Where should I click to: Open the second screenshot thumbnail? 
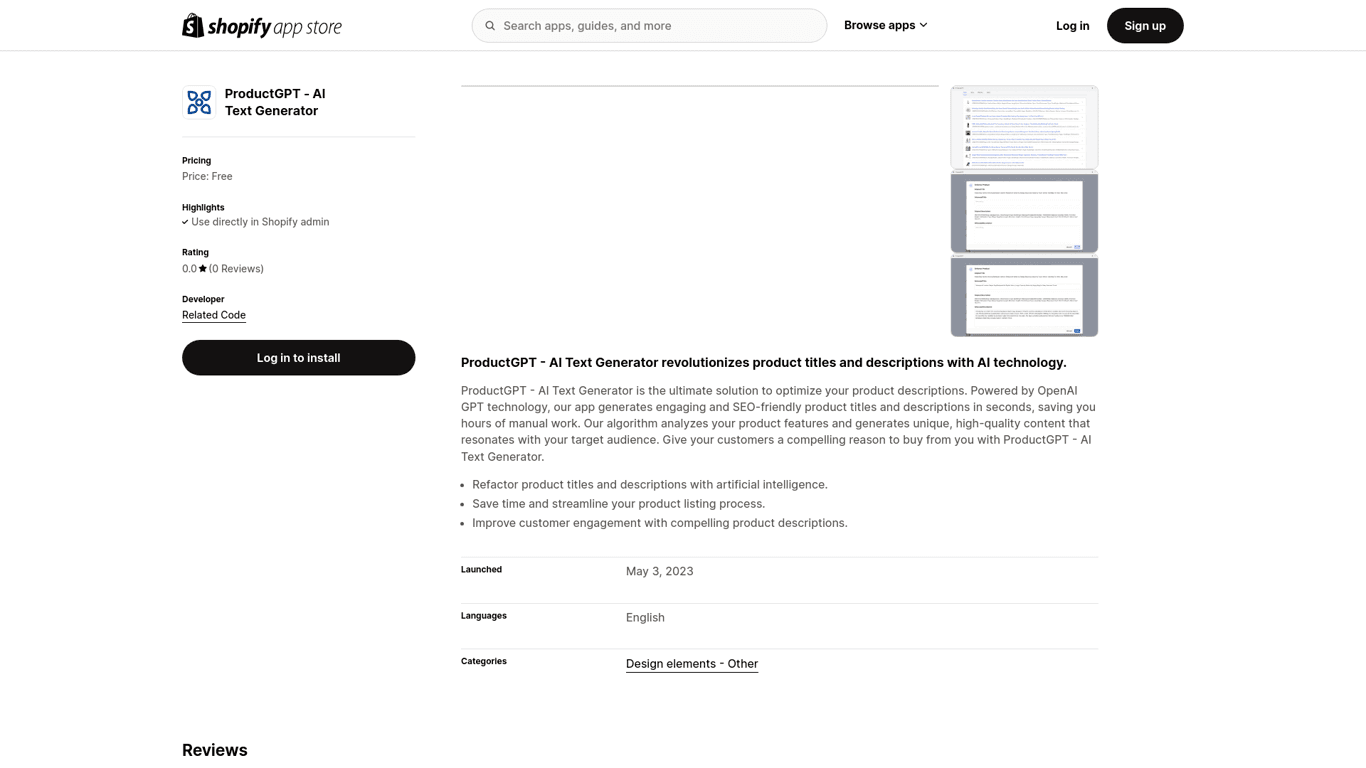[x=1024, y=211]
